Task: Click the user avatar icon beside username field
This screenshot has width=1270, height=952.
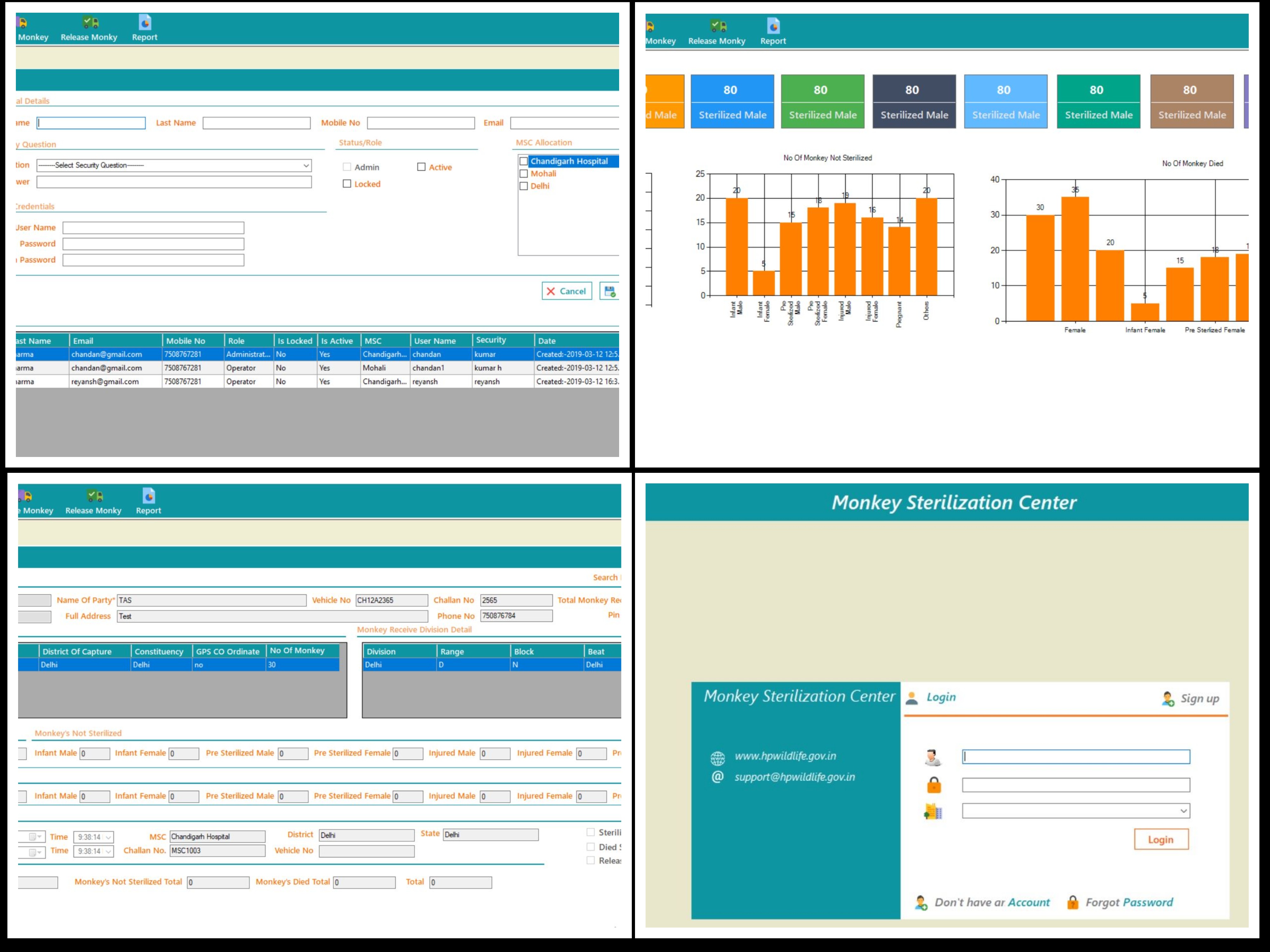Action: click(x=932, y=757)
